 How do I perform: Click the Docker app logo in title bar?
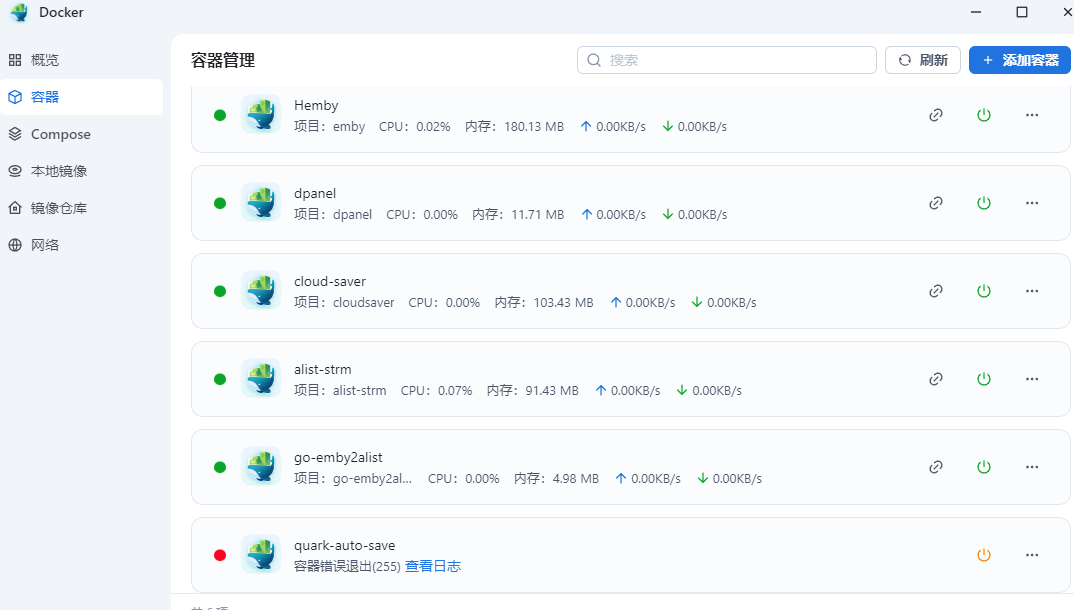coord(20,12)
